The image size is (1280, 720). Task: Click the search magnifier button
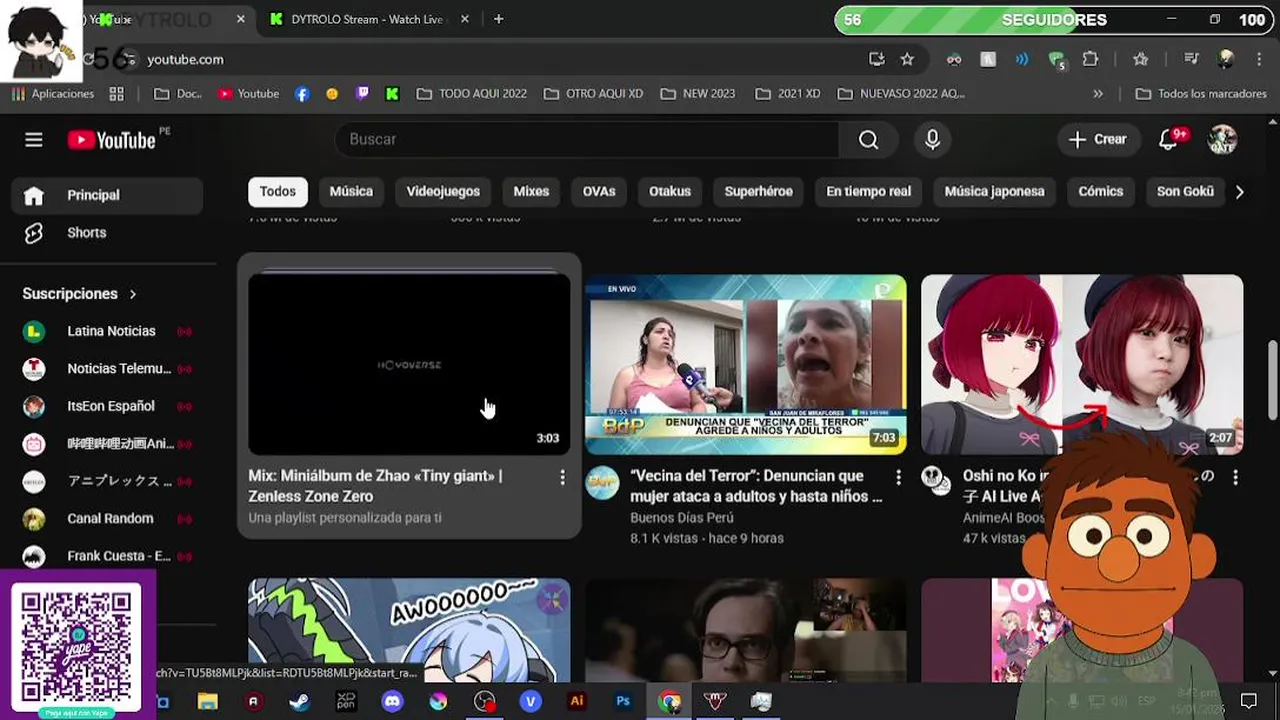pyautogui.click(x=868, y=140)
